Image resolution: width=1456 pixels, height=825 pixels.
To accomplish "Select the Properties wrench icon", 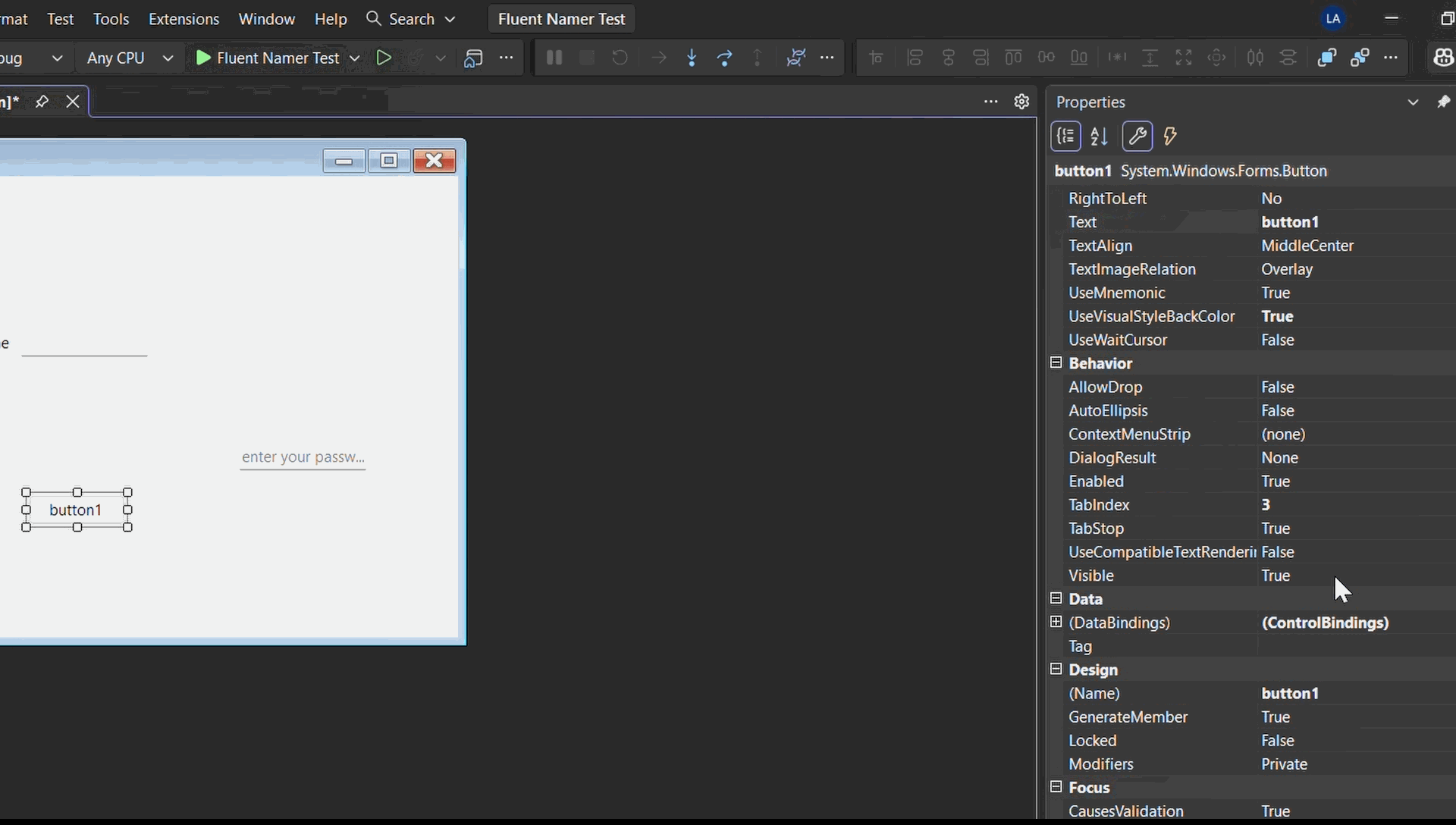I will click(1137, 136).
